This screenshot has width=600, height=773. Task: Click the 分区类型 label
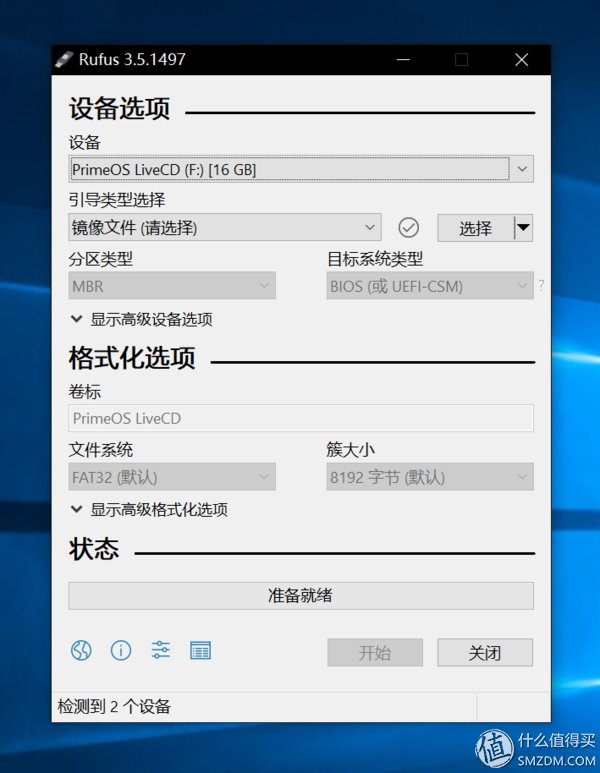tap(101, 258)
